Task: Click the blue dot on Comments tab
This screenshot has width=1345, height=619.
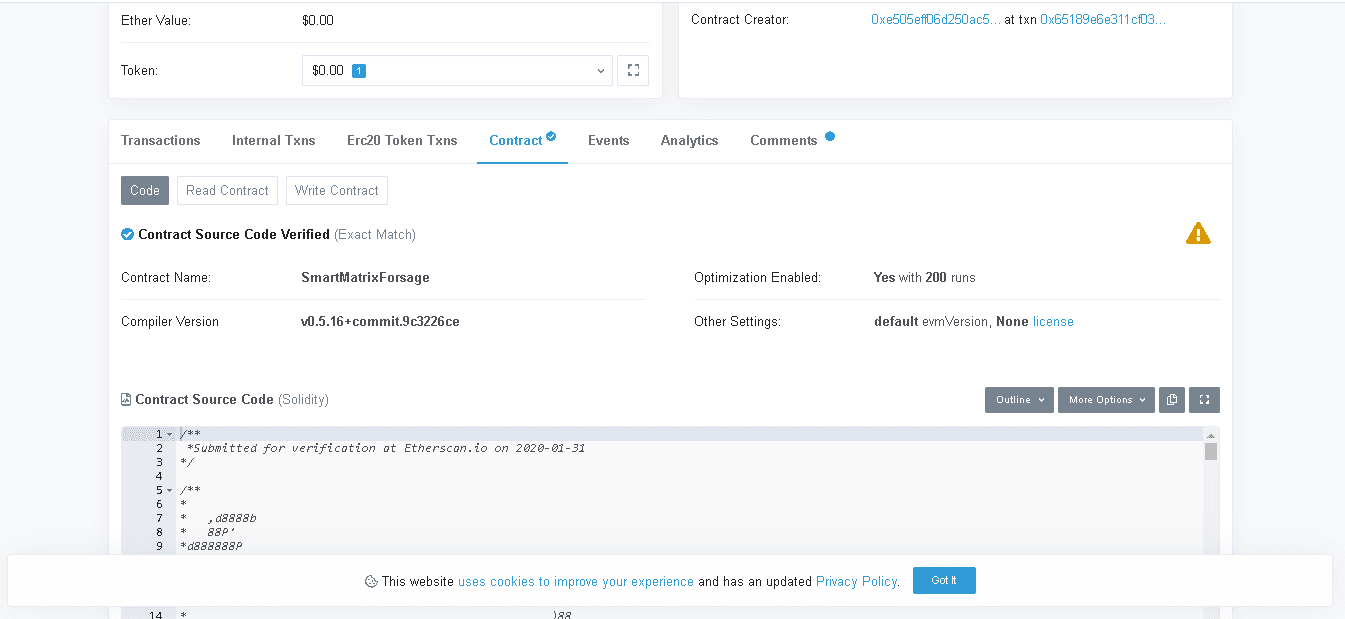Action: [830, 136]
